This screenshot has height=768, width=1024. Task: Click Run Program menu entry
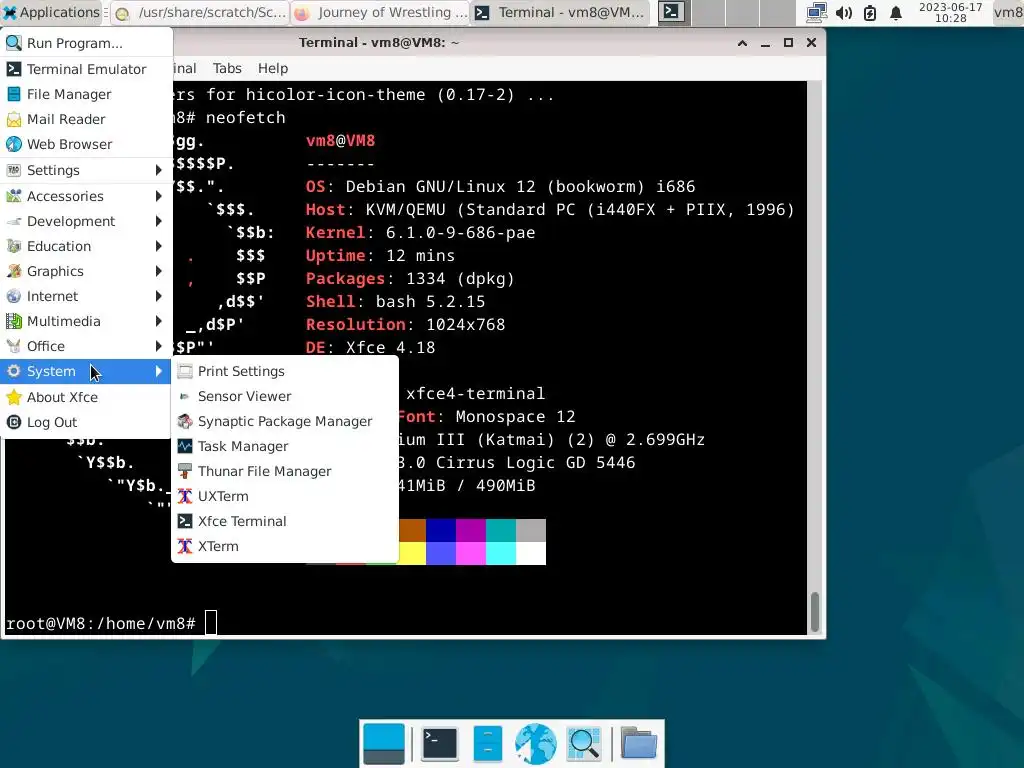86,43
